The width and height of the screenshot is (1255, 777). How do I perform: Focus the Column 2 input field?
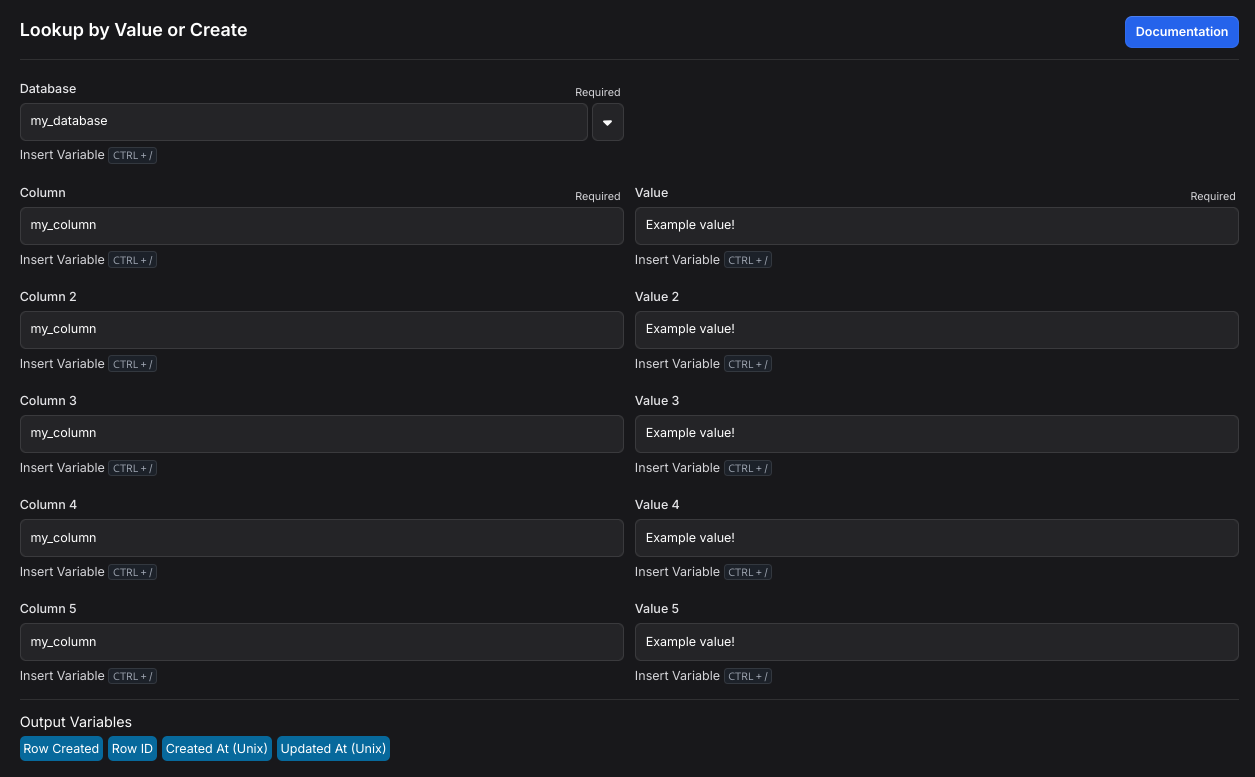click(322, 330)
